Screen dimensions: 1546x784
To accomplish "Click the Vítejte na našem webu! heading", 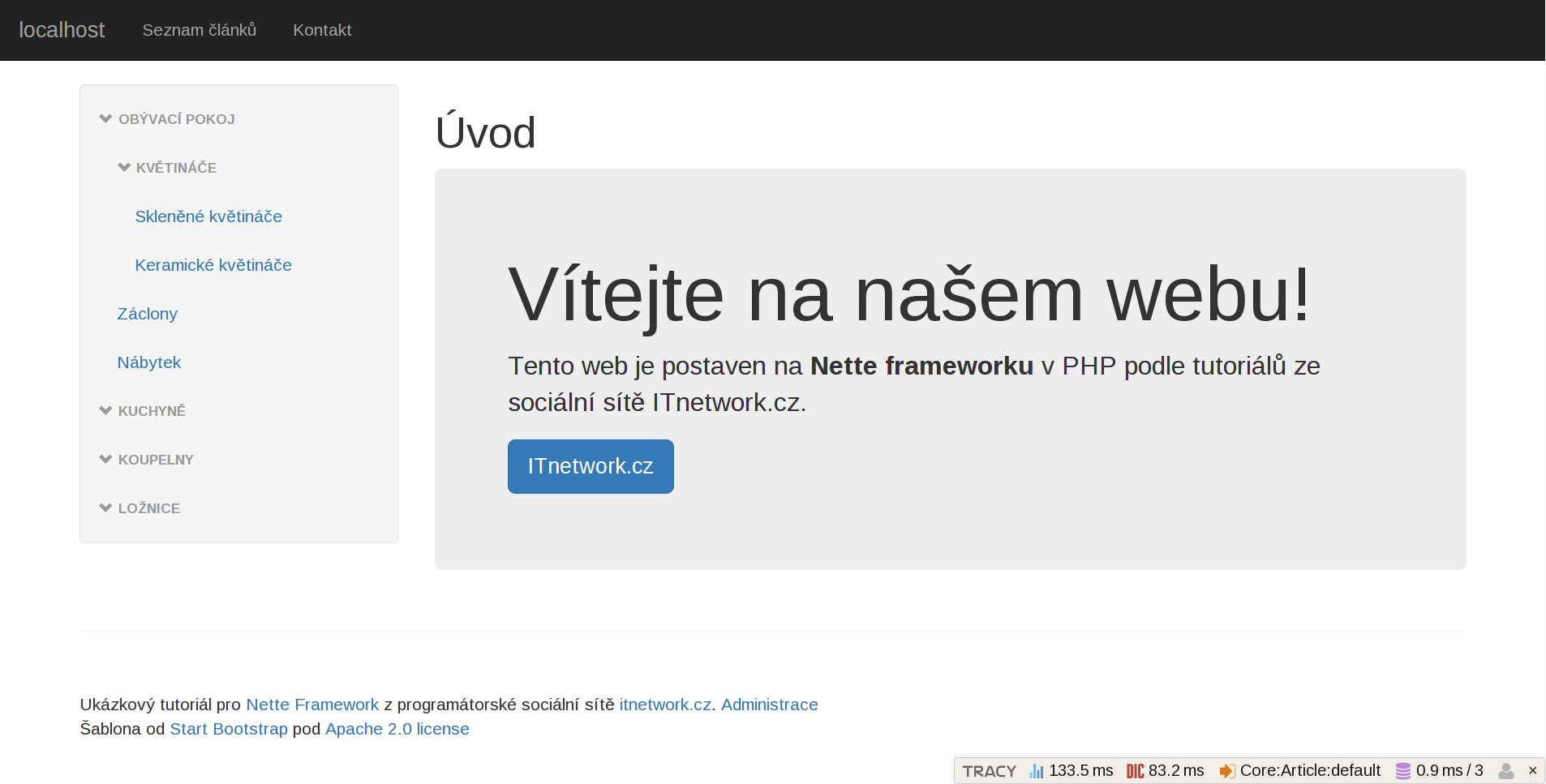I will (x=909, y=294).
